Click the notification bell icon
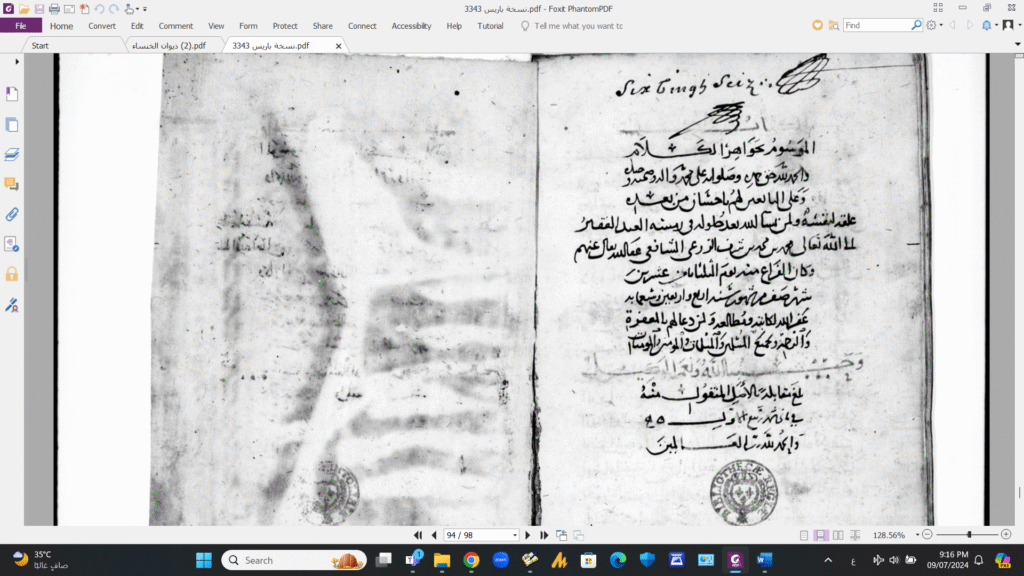 [987, 25]
